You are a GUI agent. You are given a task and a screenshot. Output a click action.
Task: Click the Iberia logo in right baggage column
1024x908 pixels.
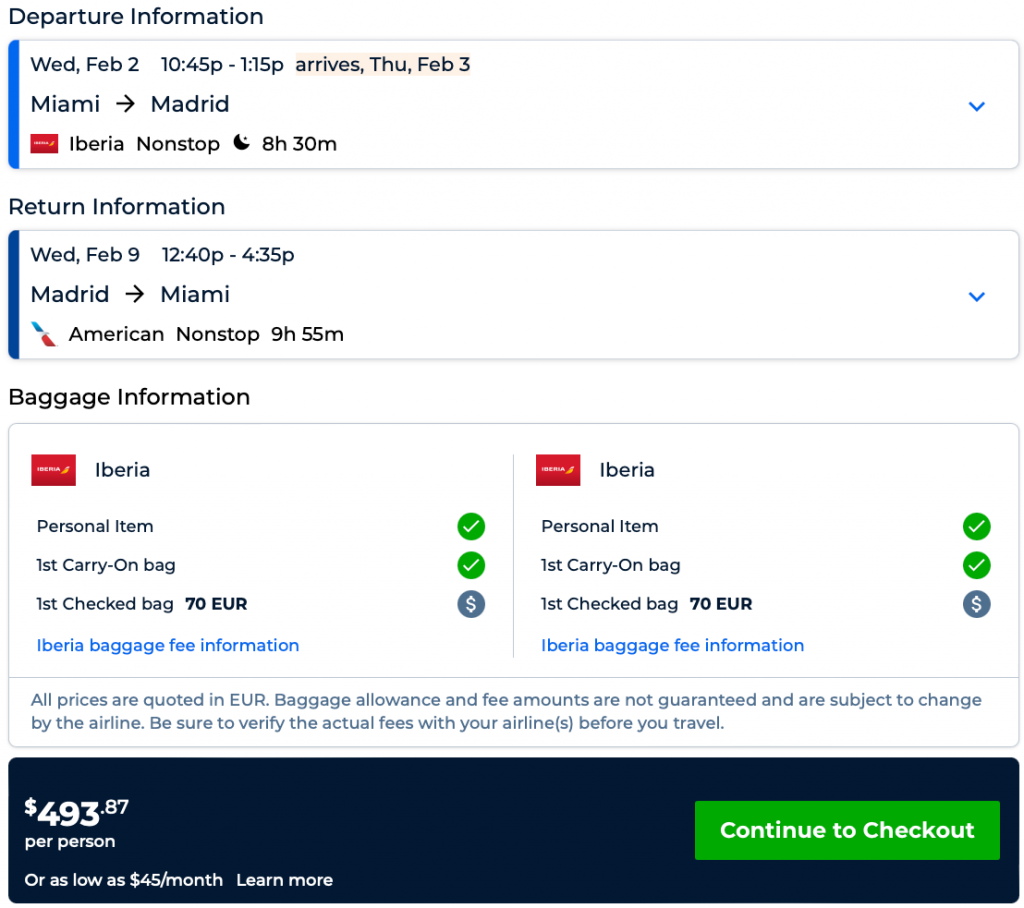click(x=558, y=470)
